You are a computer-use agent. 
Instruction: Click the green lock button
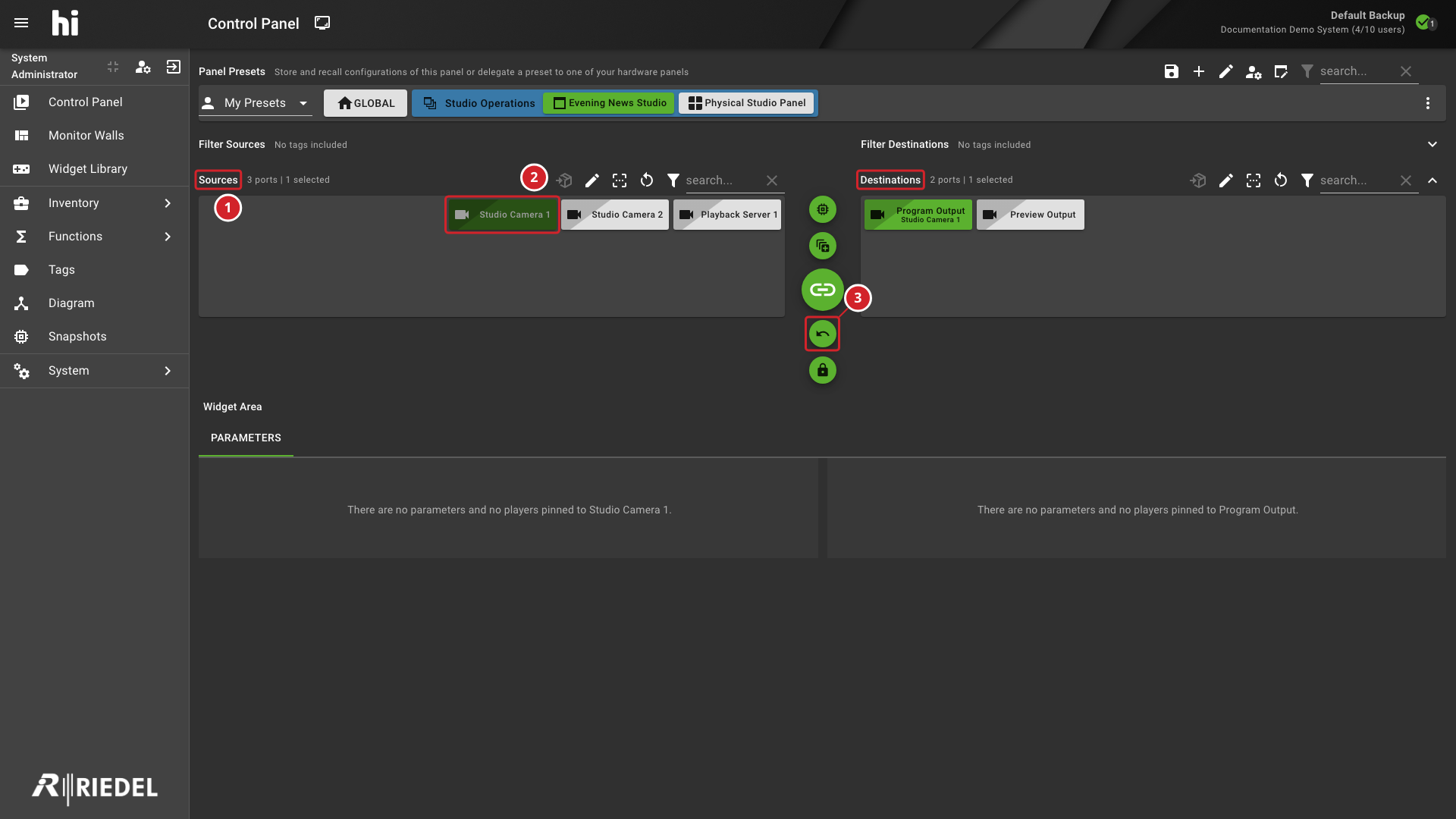(823, 370)
